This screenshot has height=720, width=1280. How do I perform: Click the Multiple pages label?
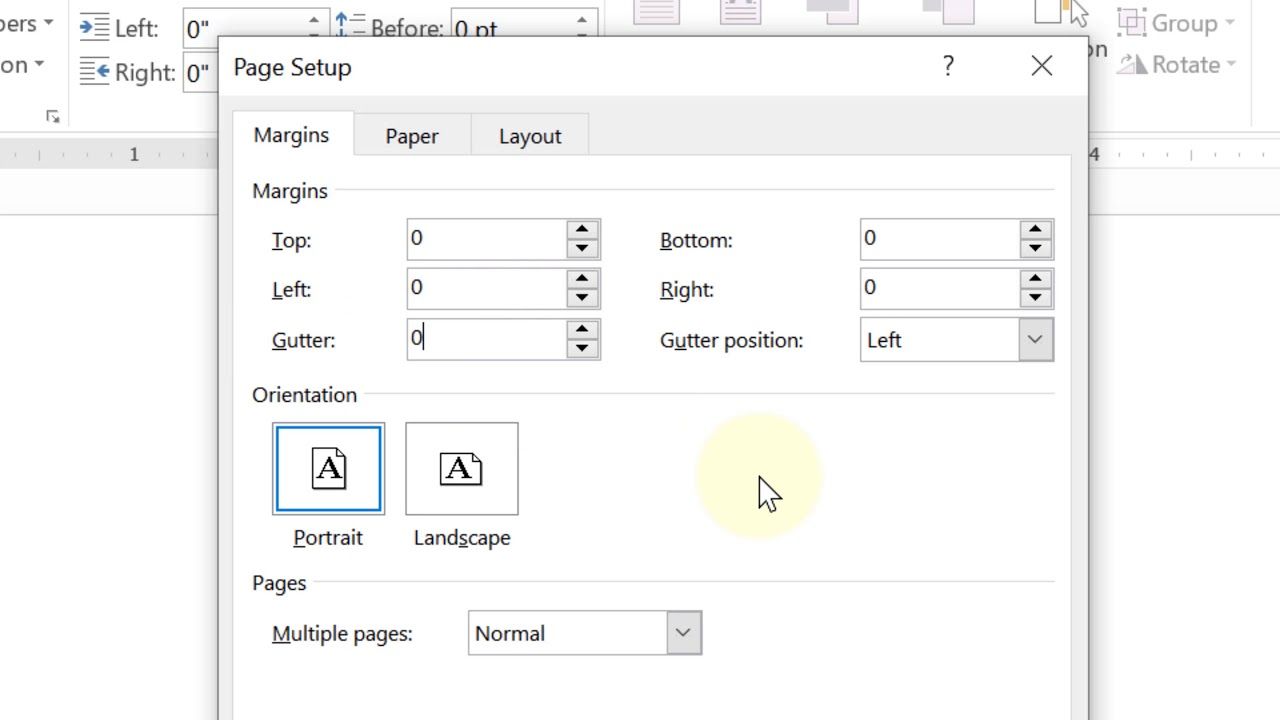(x=342, y=634)
